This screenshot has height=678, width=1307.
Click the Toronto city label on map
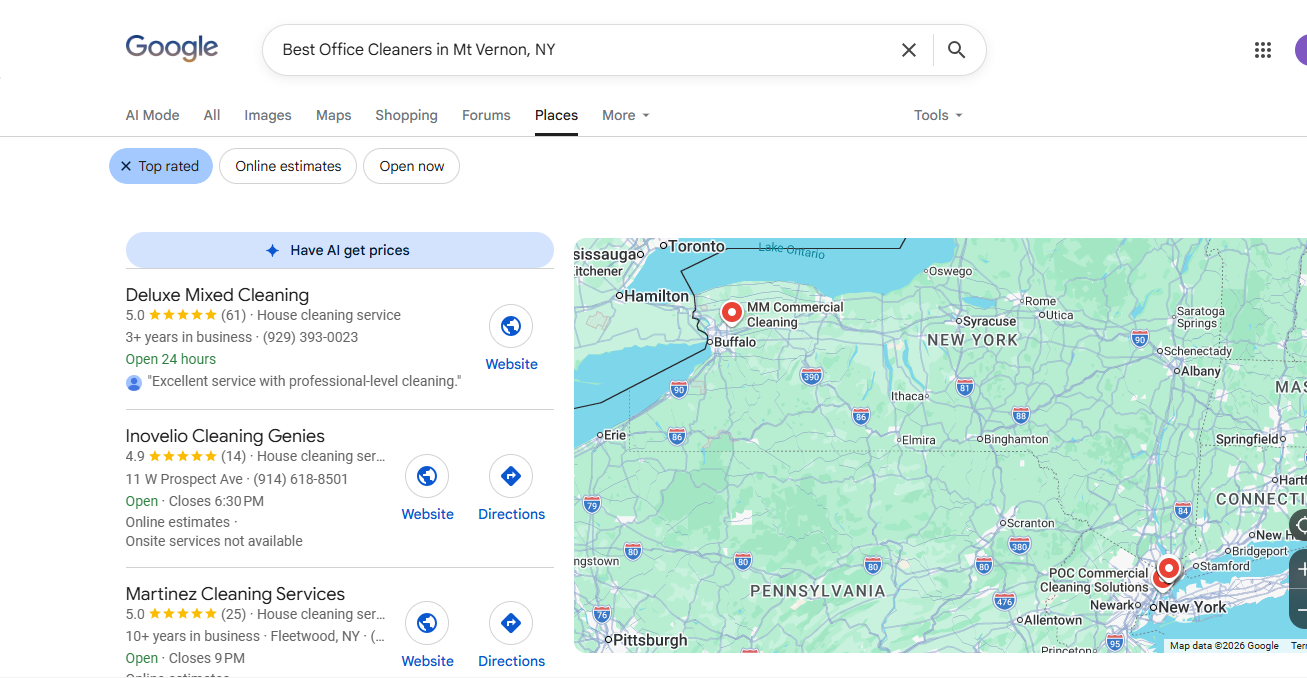696,246
